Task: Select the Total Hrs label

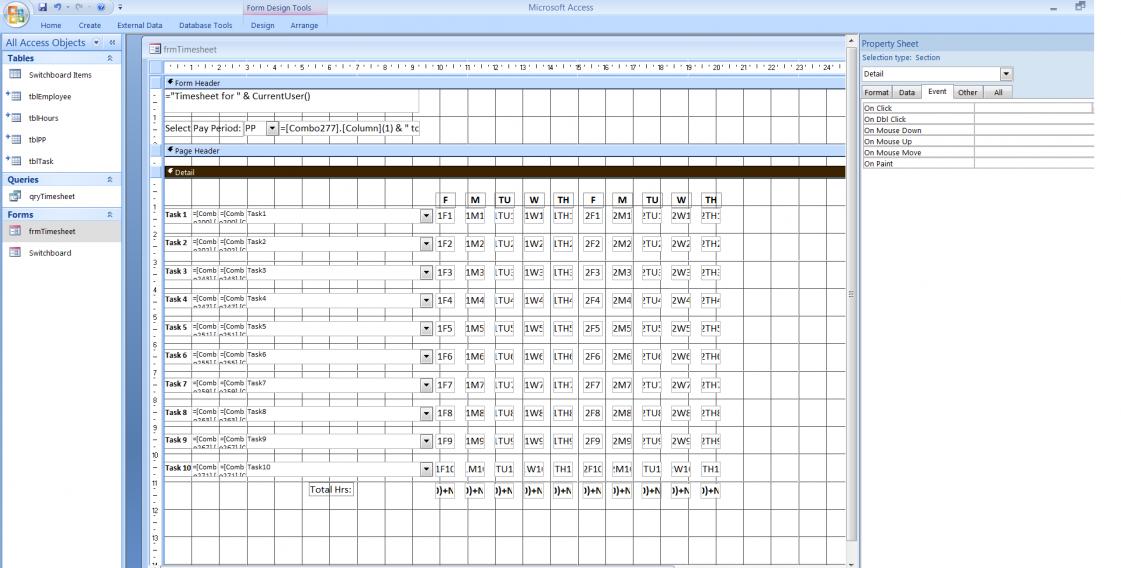Action: pos(331,489)
